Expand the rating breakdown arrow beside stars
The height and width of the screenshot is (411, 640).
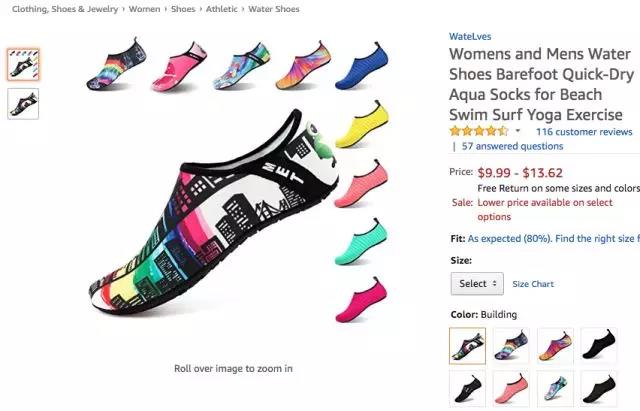[518, 131]
